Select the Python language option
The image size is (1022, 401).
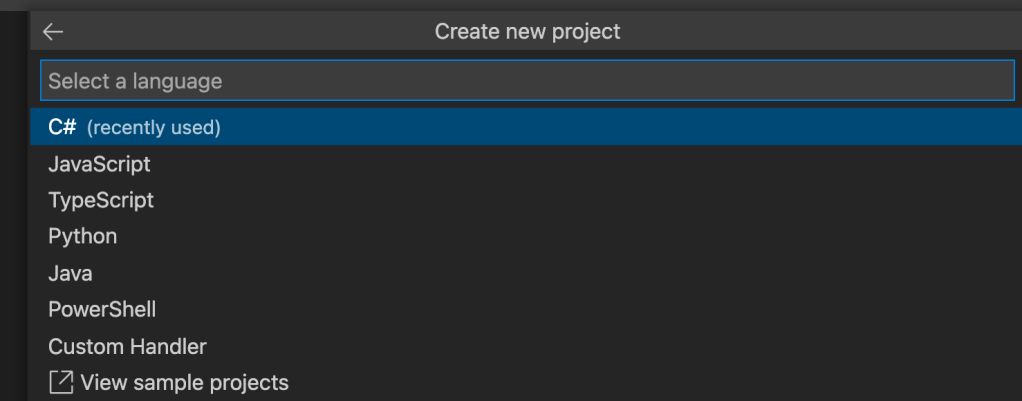tap(82, 237)
